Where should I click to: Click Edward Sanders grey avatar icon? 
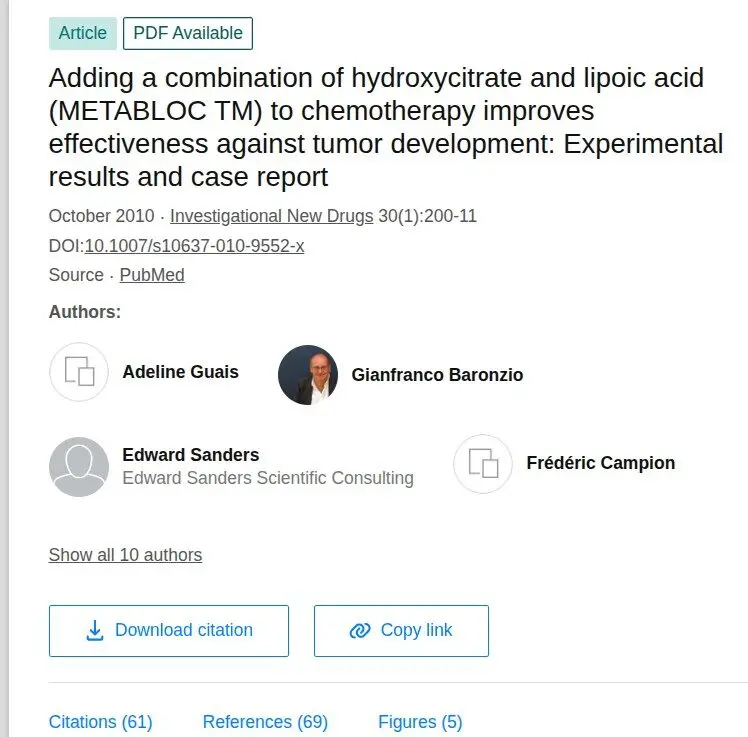(79, 467)
